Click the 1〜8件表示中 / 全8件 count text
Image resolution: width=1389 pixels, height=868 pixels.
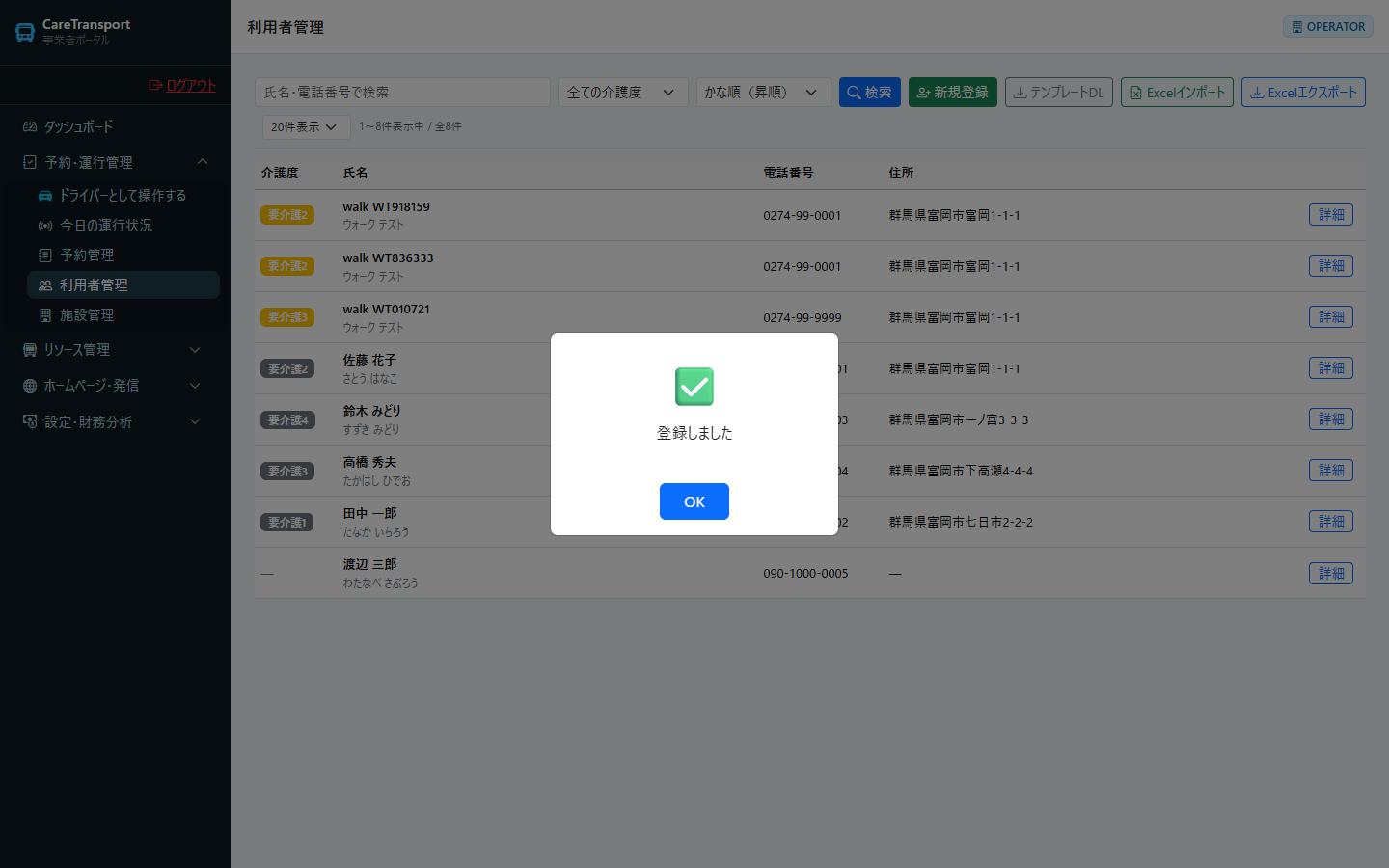[x=410, y=126]
